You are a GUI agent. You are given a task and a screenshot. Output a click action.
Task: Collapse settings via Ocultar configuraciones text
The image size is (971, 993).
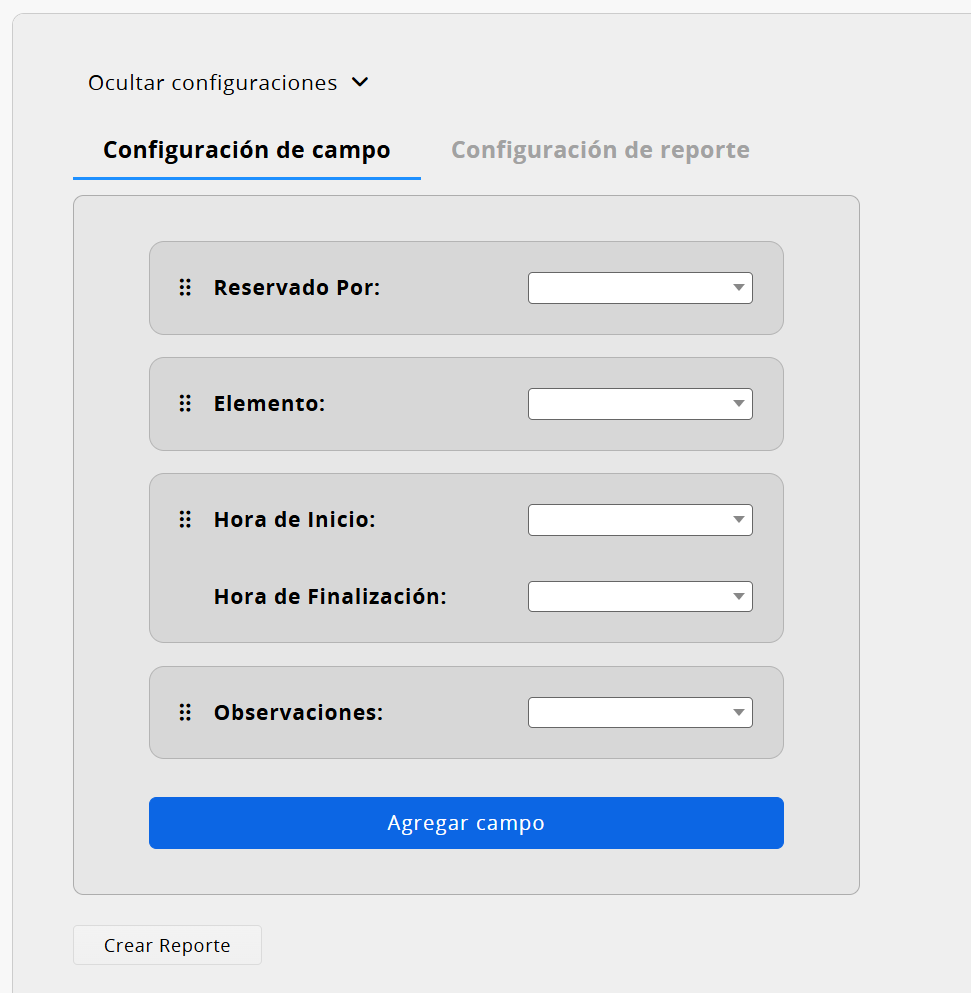pyautogui.click(x=213, y=83)
